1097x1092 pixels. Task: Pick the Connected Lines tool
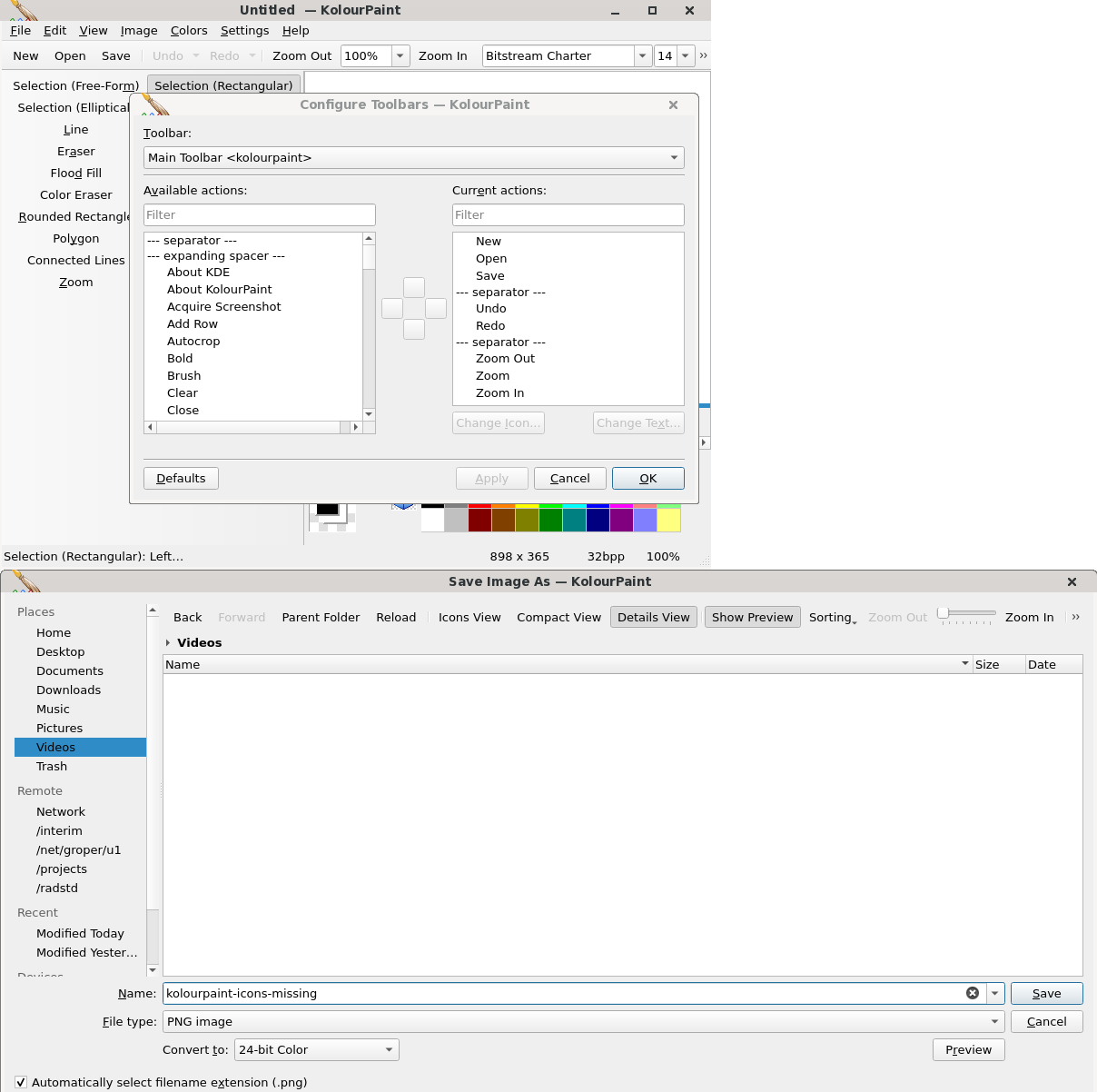[x=76, y=260]
